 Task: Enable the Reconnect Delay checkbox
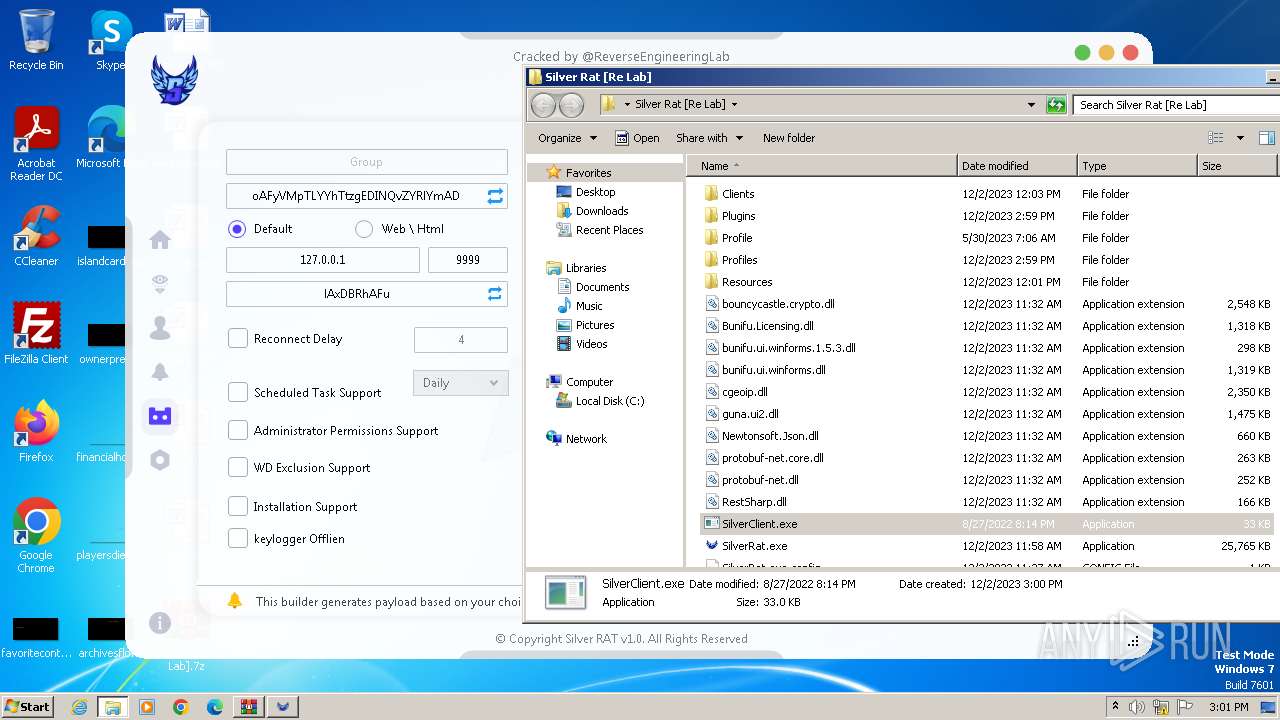(238, 338)
